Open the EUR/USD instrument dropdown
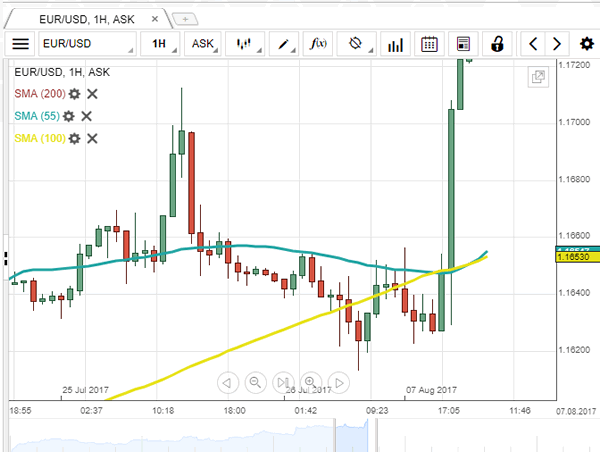This screenshot has height=452, width=600. [87, 44]
